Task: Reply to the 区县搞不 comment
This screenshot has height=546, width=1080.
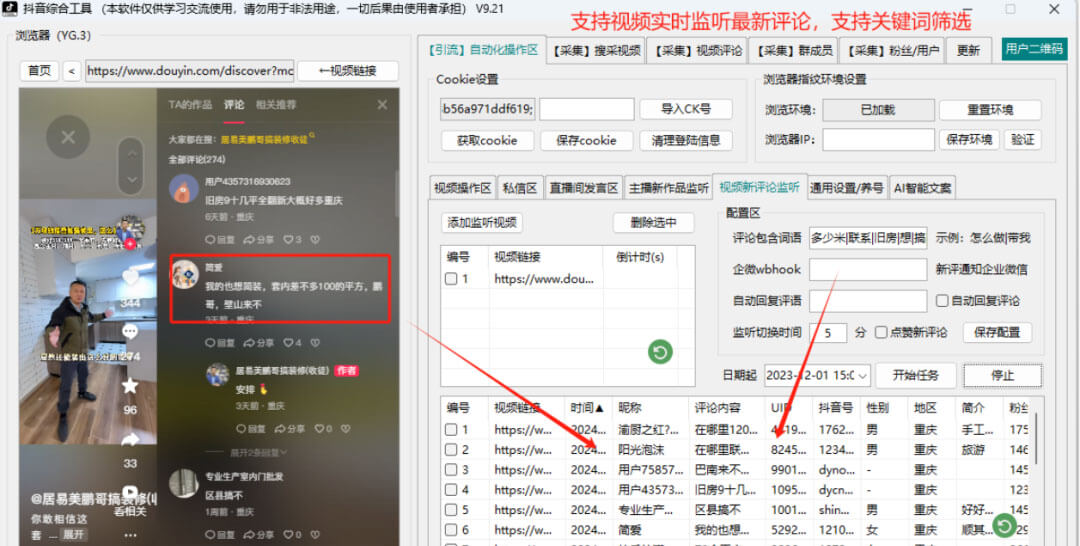Action: point(220,535)
